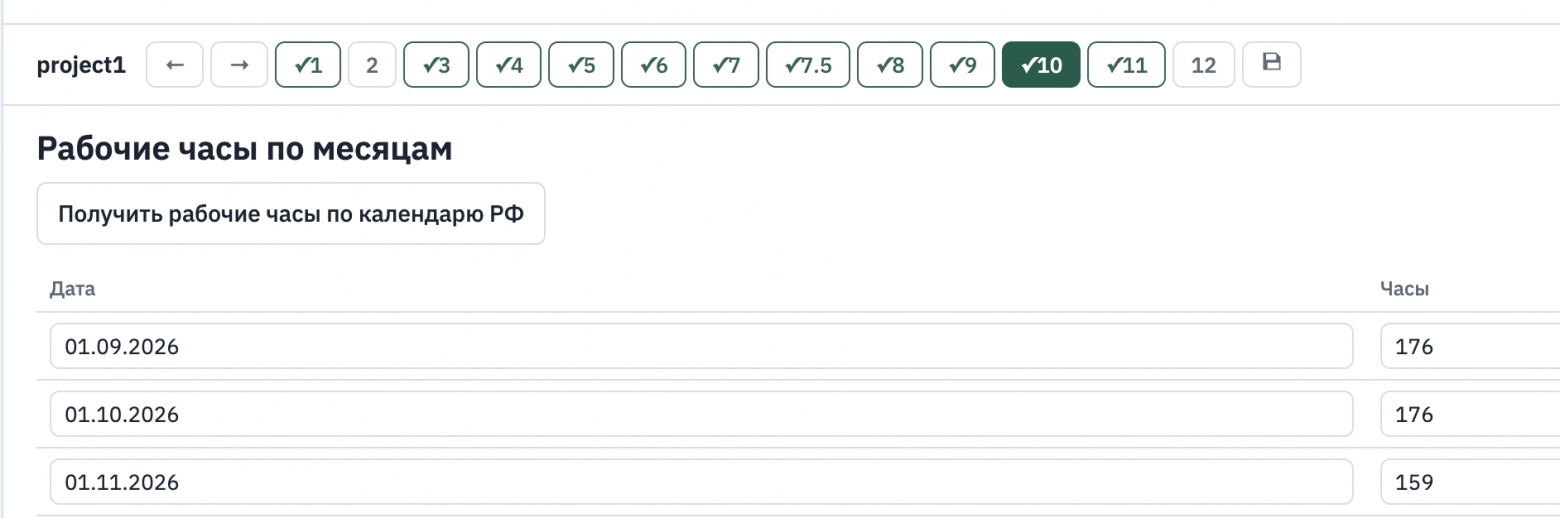Go back with the left arrow button
Image resolution: width=1560 pixels, height=518 pixels.
point(175,65)
